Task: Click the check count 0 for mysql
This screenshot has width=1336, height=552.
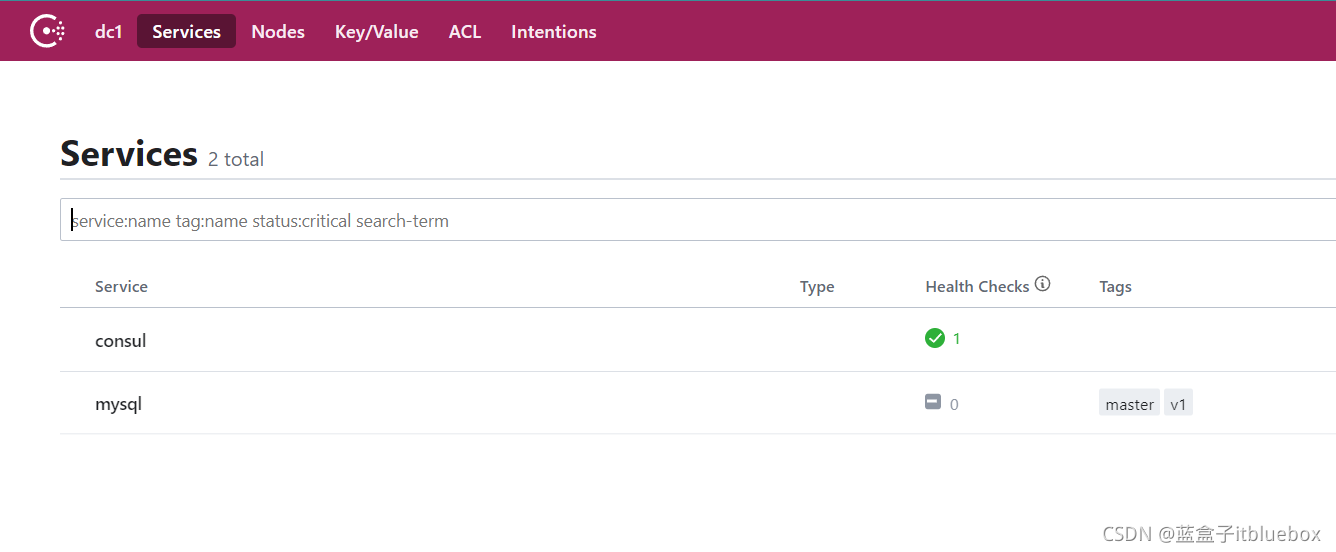Action: pyautogui.click(x=954, y=405)
